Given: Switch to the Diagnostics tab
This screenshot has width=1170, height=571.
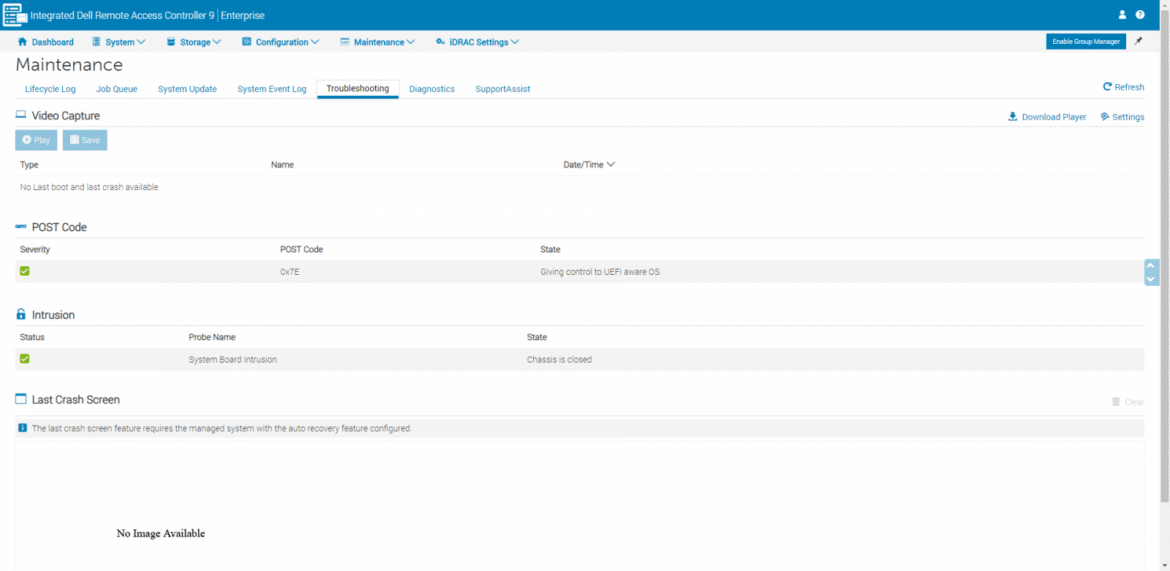Looking at the screenshot, I should pos(432,89).
